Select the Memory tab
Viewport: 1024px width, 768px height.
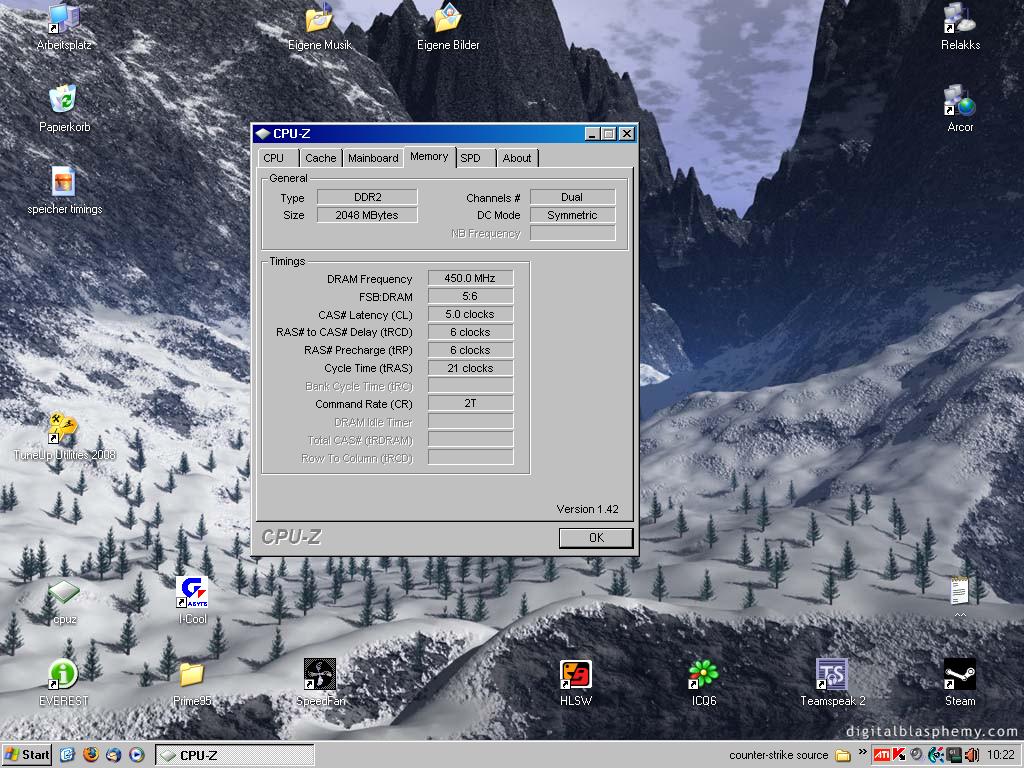point(429,157)
